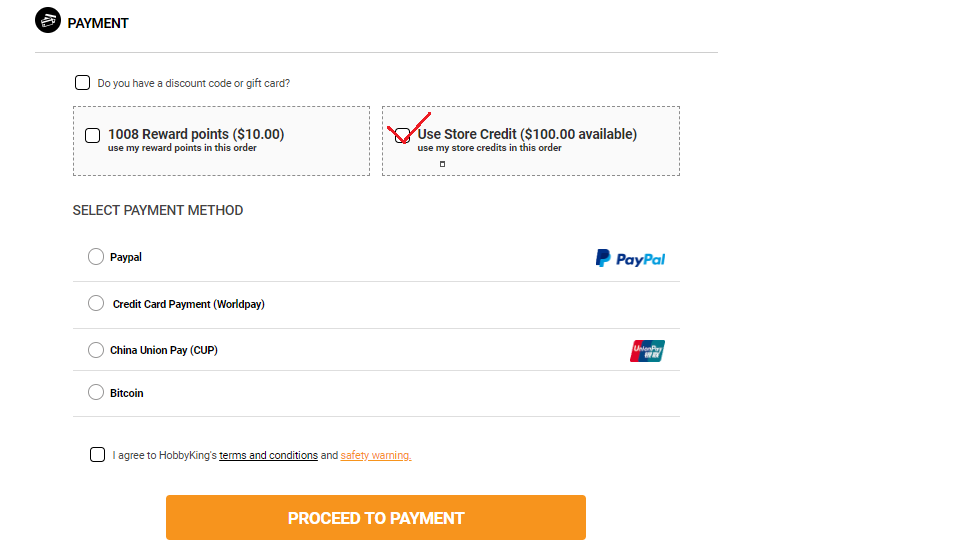Click the tiny square below store credit text
The height and width of the screenshot is (551, 954).
442,164
